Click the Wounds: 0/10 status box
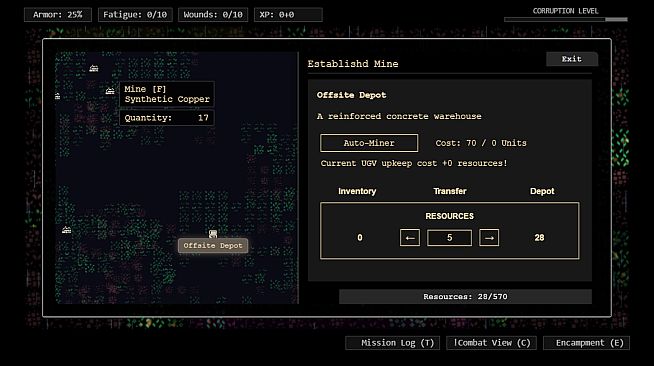Image resolution: width=654 pixels, height=366 pixels. click(213, 15)
